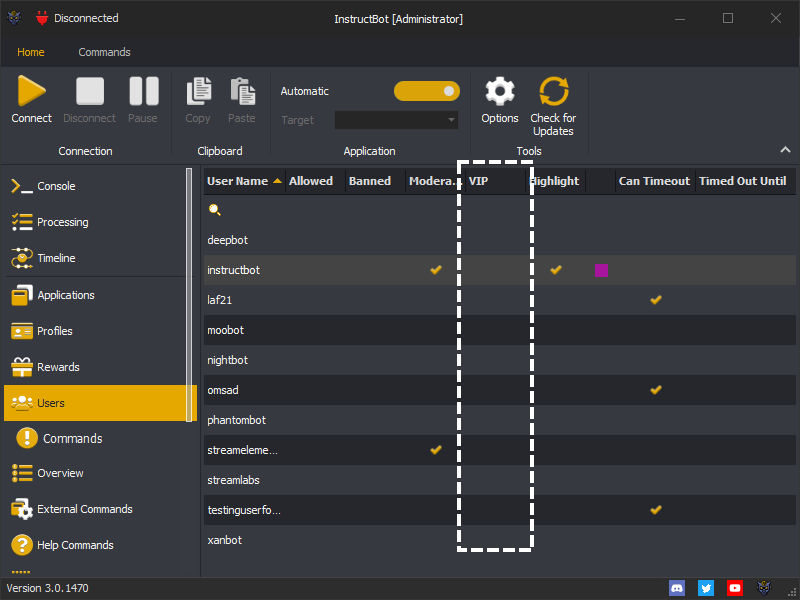The height and width of the screenshot is (600, 800).
Task: Click instructbot's purple highlight color swatch
Action: click(601, 270)
